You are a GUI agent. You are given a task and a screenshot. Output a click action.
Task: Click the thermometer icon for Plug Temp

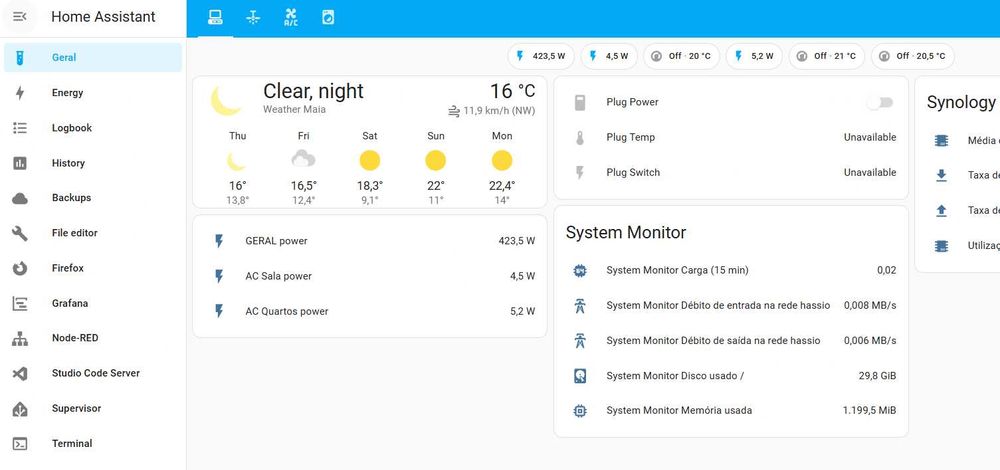[580, 137]
